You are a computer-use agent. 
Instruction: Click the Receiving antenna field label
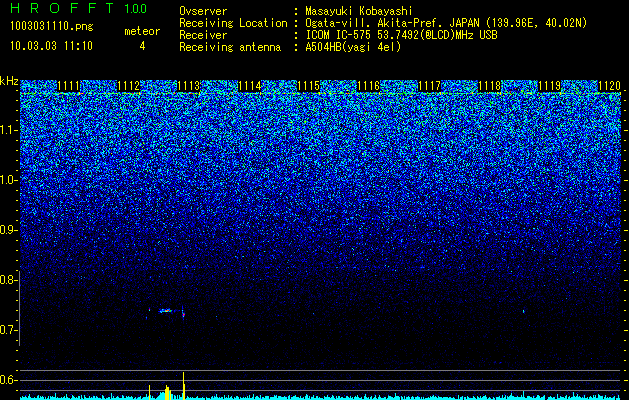point(230,47)
